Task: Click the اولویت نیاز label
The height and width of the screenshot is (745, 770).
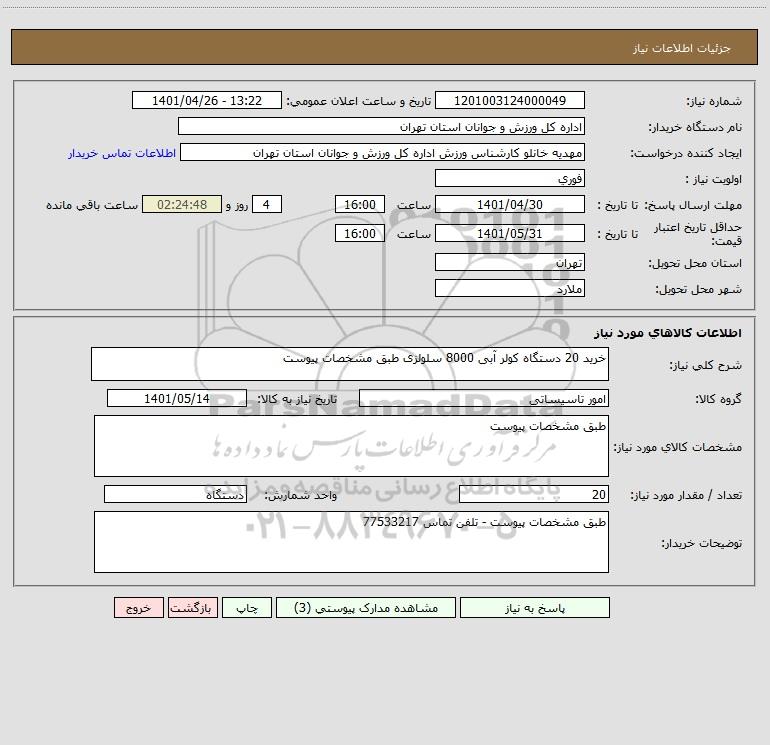Action: [714, 180]
